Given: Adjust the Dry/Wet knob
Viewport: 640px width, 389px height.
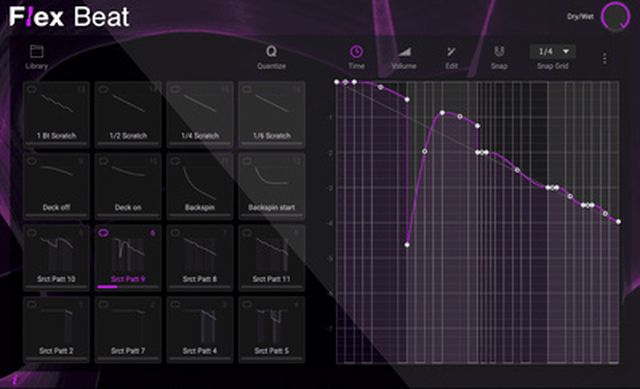Looking at the screenshot, I should pos(616,17).
